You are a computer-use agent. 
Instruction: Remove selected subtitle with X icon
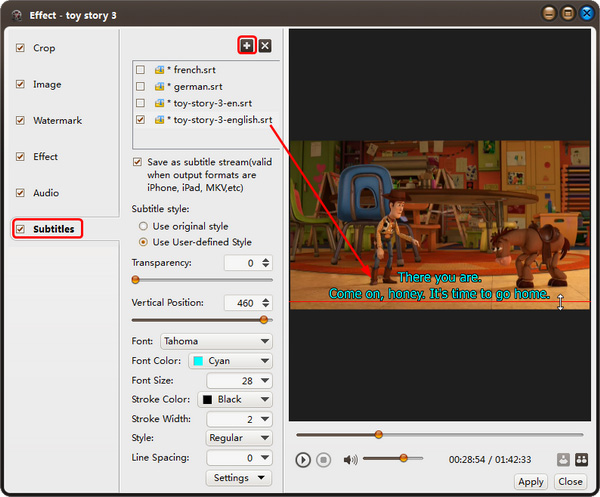click(265, 46)
